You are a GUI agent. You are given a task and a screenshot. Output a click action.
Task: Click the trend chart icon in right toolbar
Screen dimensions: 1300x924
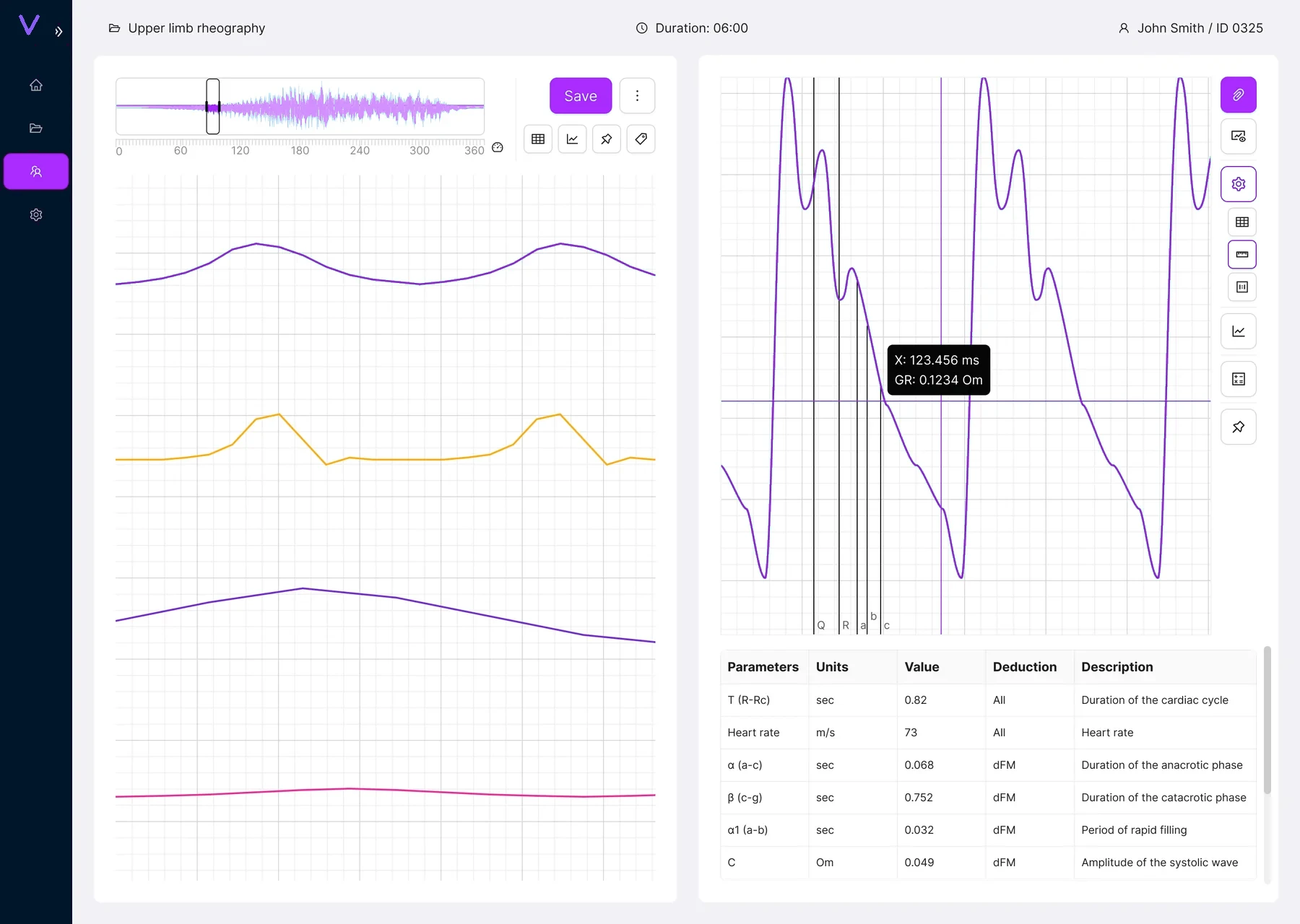(x=1239, y=331)
